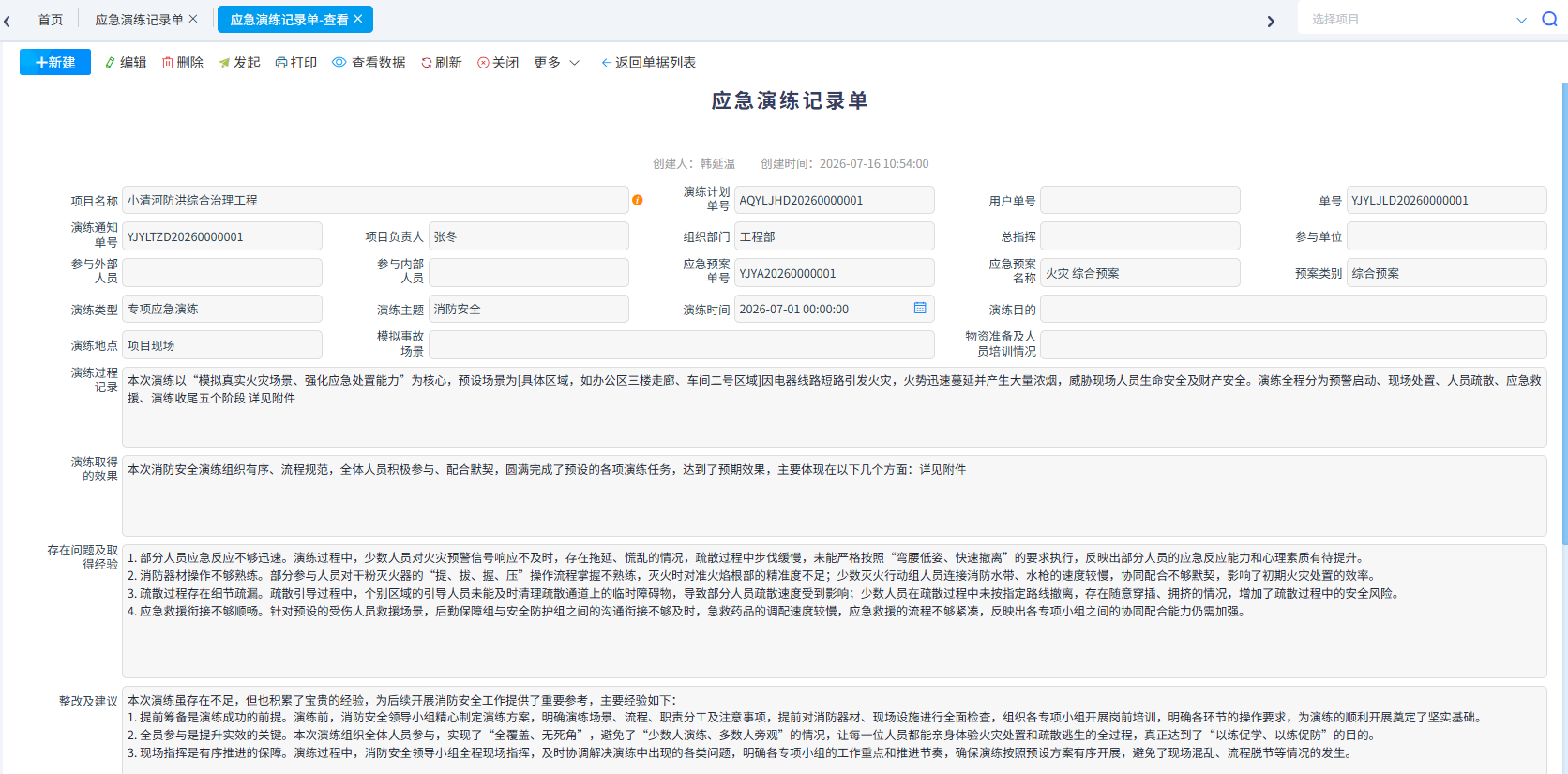This screenshot has height=774, width=1568.
Task: Expand the 更多 more dropdown
Action: (x=557, y=63)
